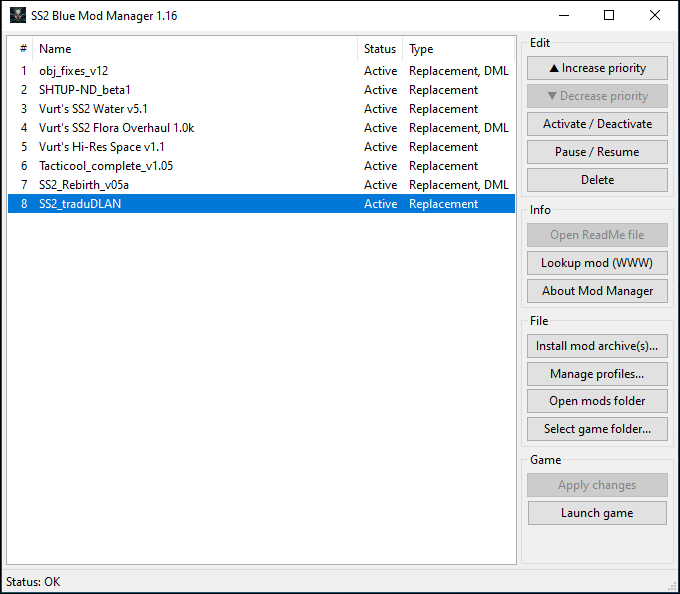Screen dimensions: 680x594
Task: Click the Type column header
Action: (x=458, y=49)
